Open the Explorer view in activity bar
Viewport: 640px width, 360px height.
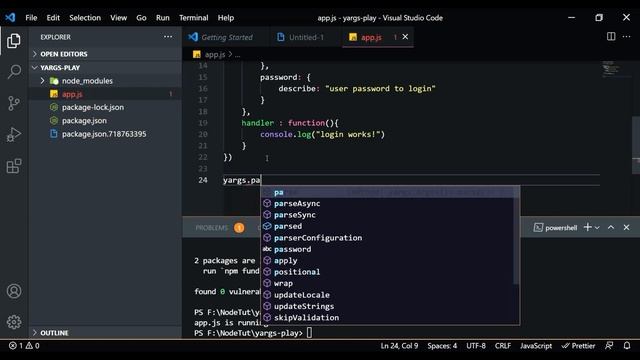[14, 41]
